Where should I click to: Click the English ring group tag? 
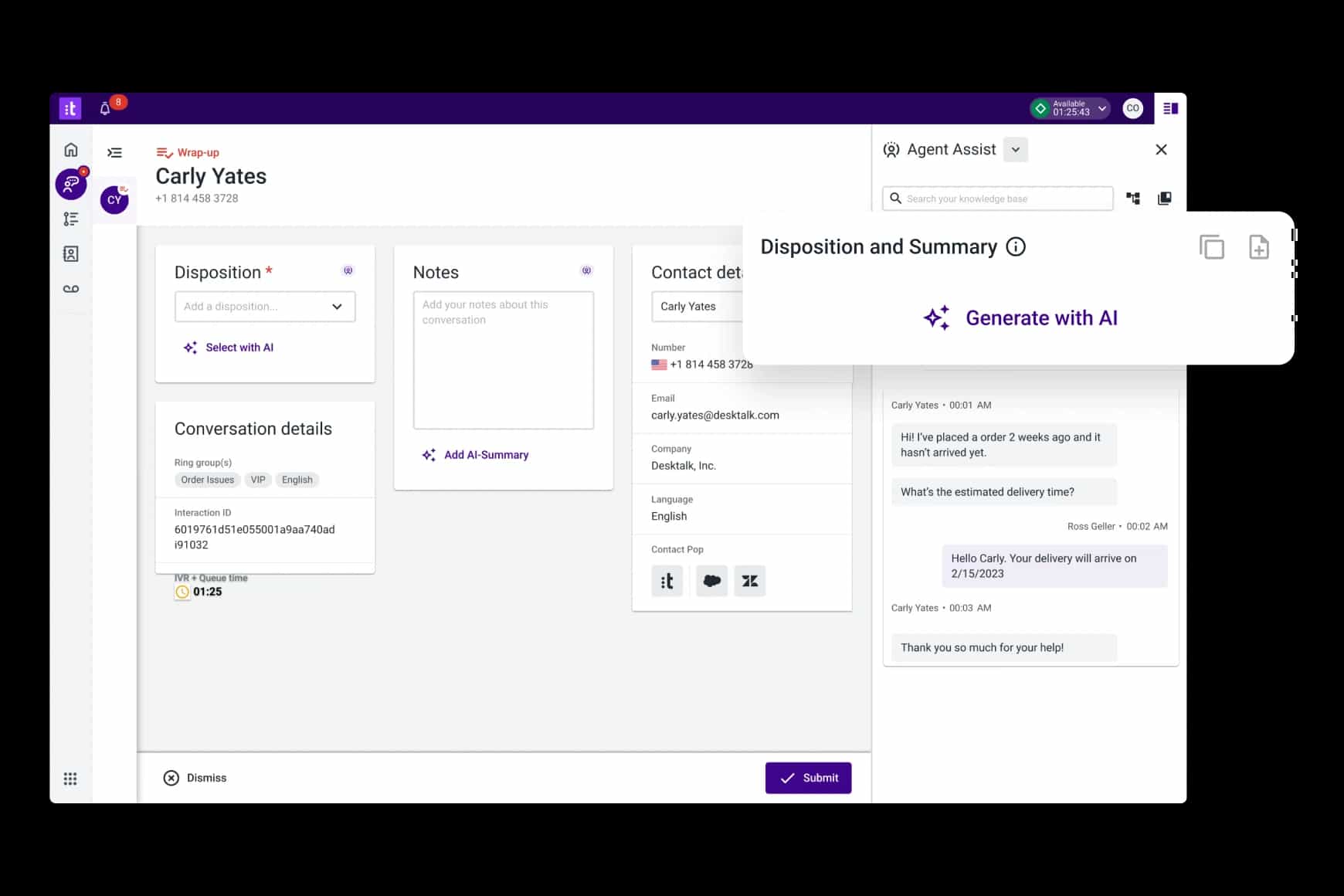[297, 480]
